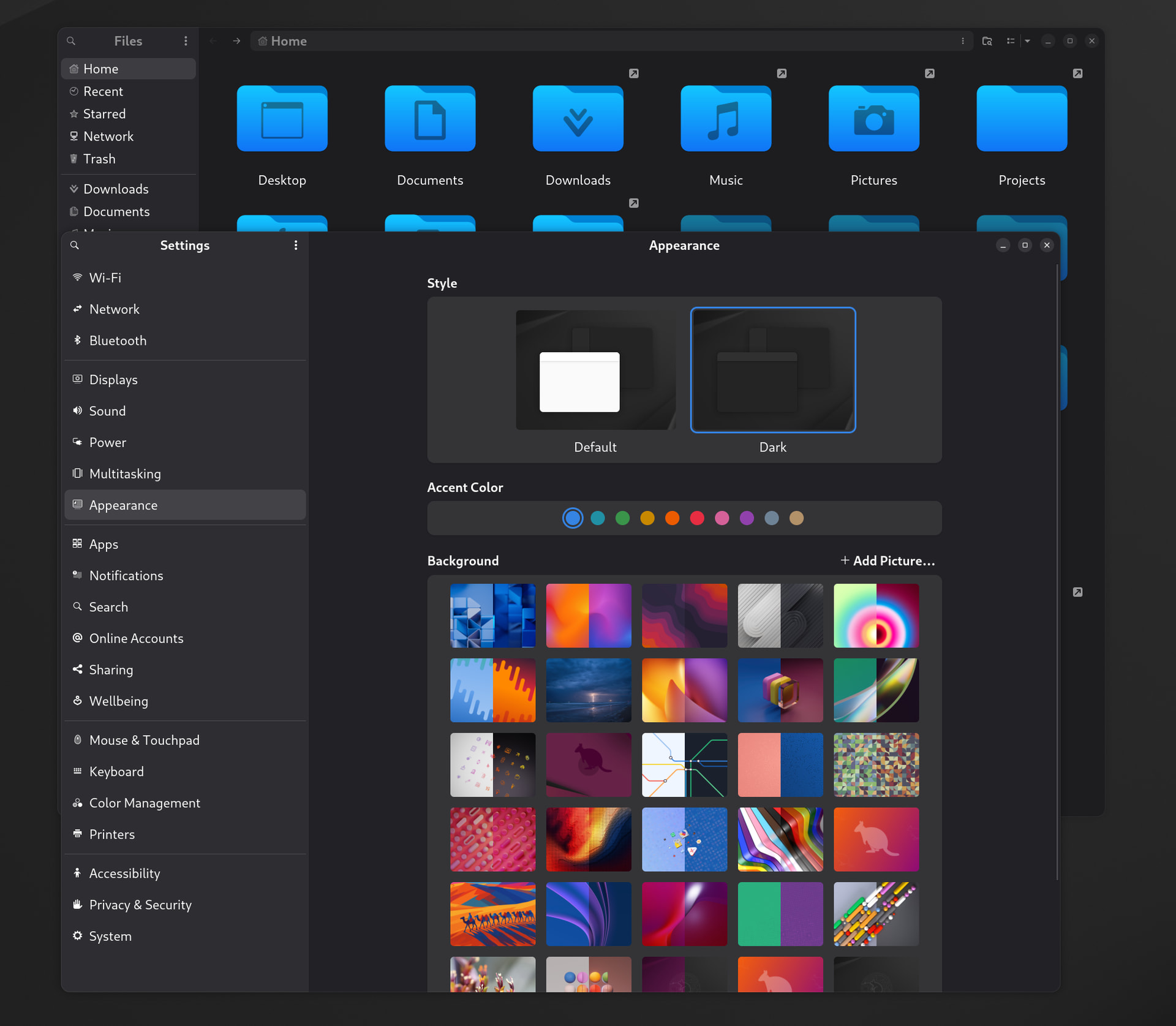Screen dimensions: 1176x1026
Task: Pick the camel desert wallpaper thumbnail
Action: [x=492, y=914]
